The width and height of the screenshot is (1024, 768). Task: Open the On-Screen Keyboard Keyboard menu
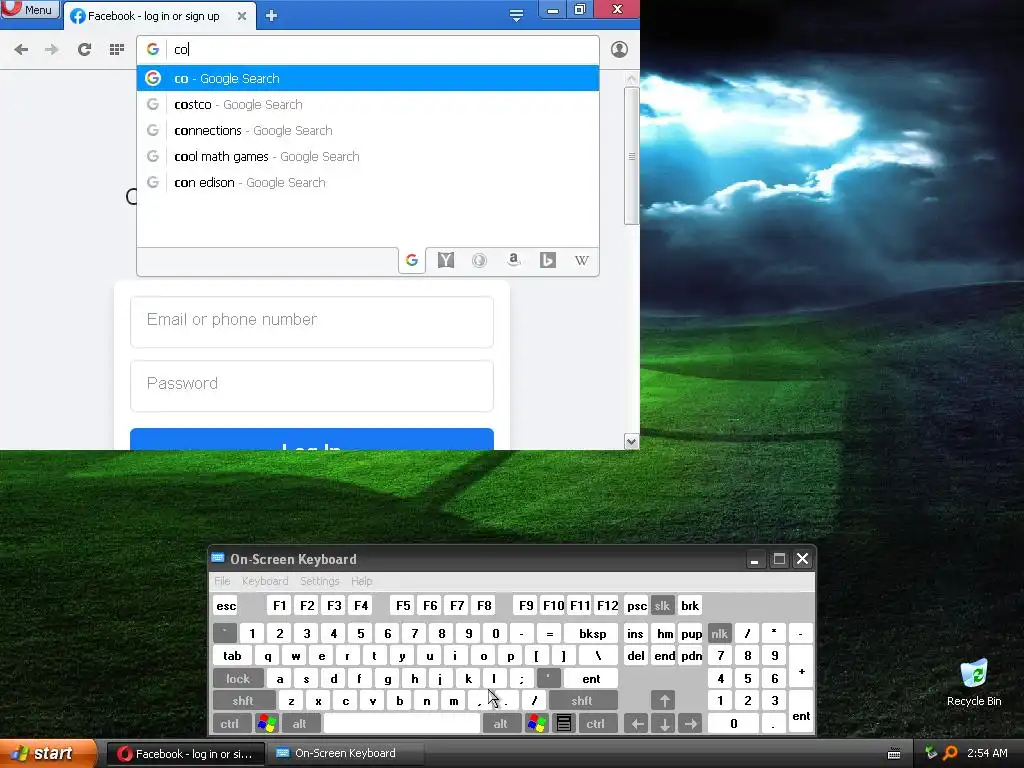pos(265,581)
